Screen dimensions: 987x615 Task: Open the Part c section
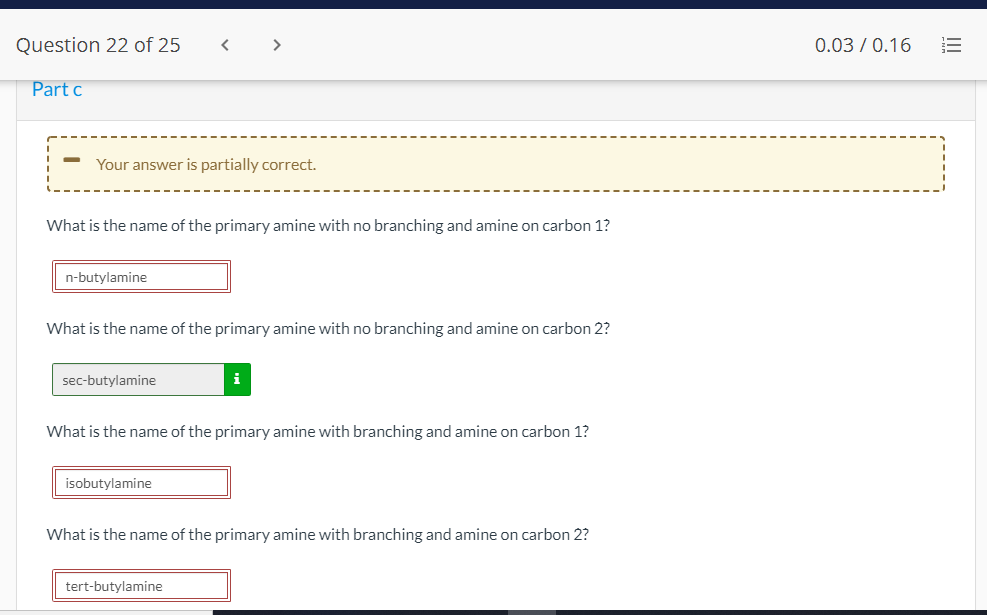[57, 89]
